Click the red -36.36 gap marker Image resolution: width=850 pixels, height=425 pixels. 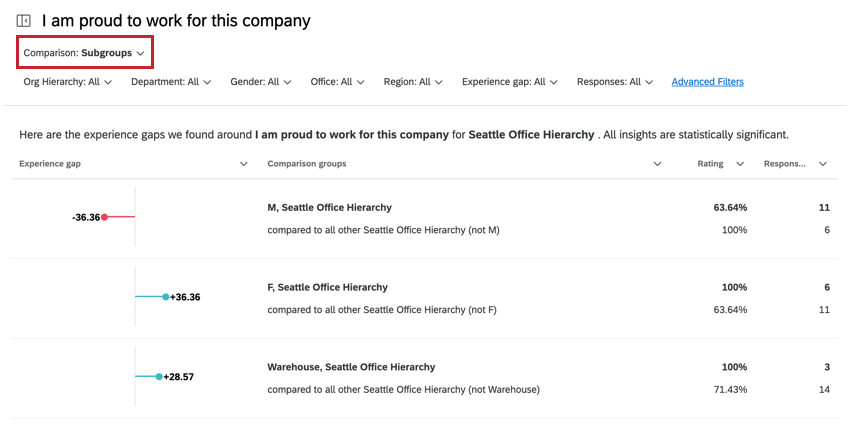pyautogui.click(x=105, y=217)
